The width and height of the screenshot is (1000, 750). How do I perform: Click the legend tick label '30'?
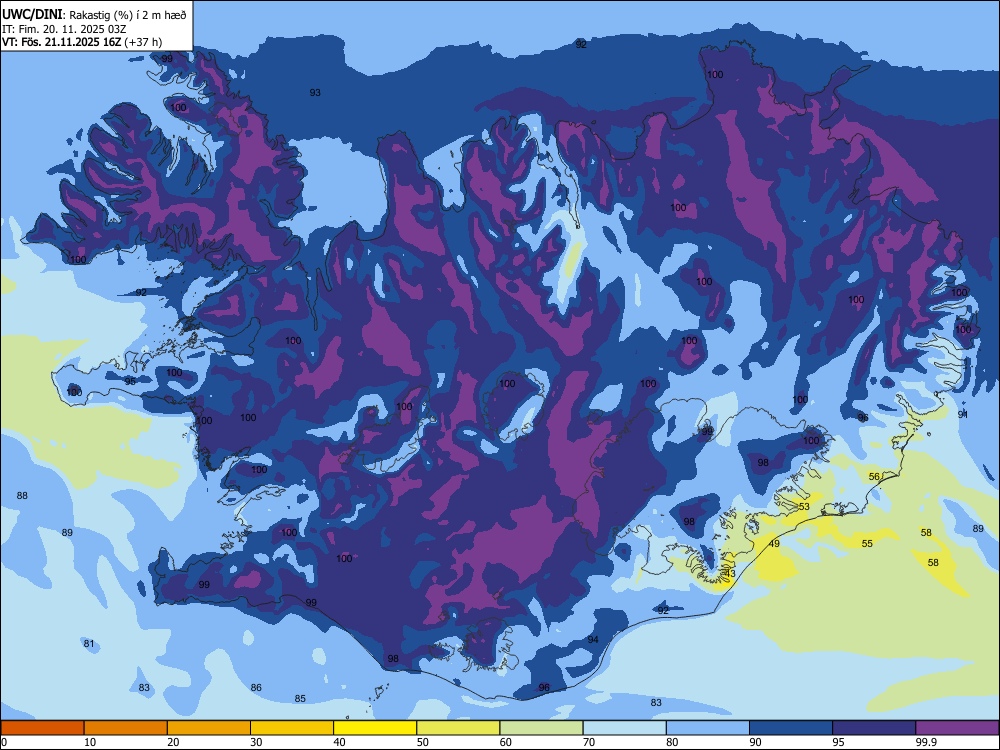click(x=256, y=742)
